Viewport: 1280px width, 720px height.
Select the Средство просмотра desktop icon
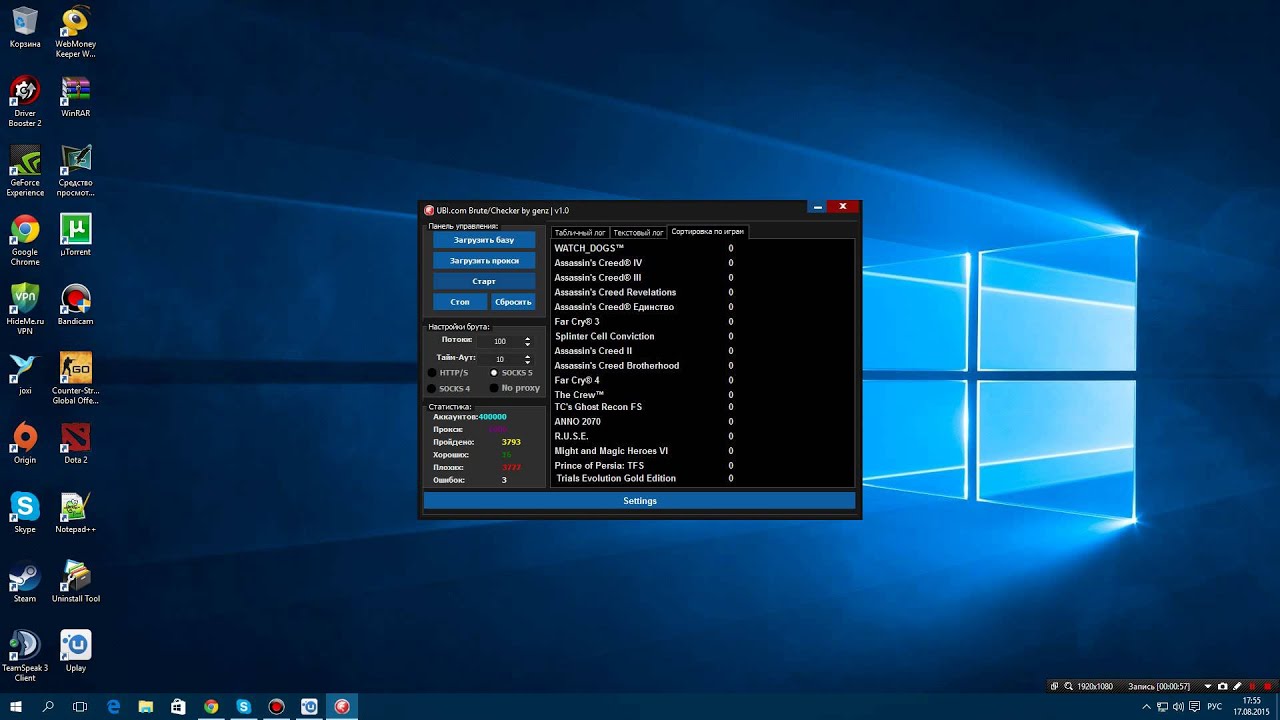75,170
